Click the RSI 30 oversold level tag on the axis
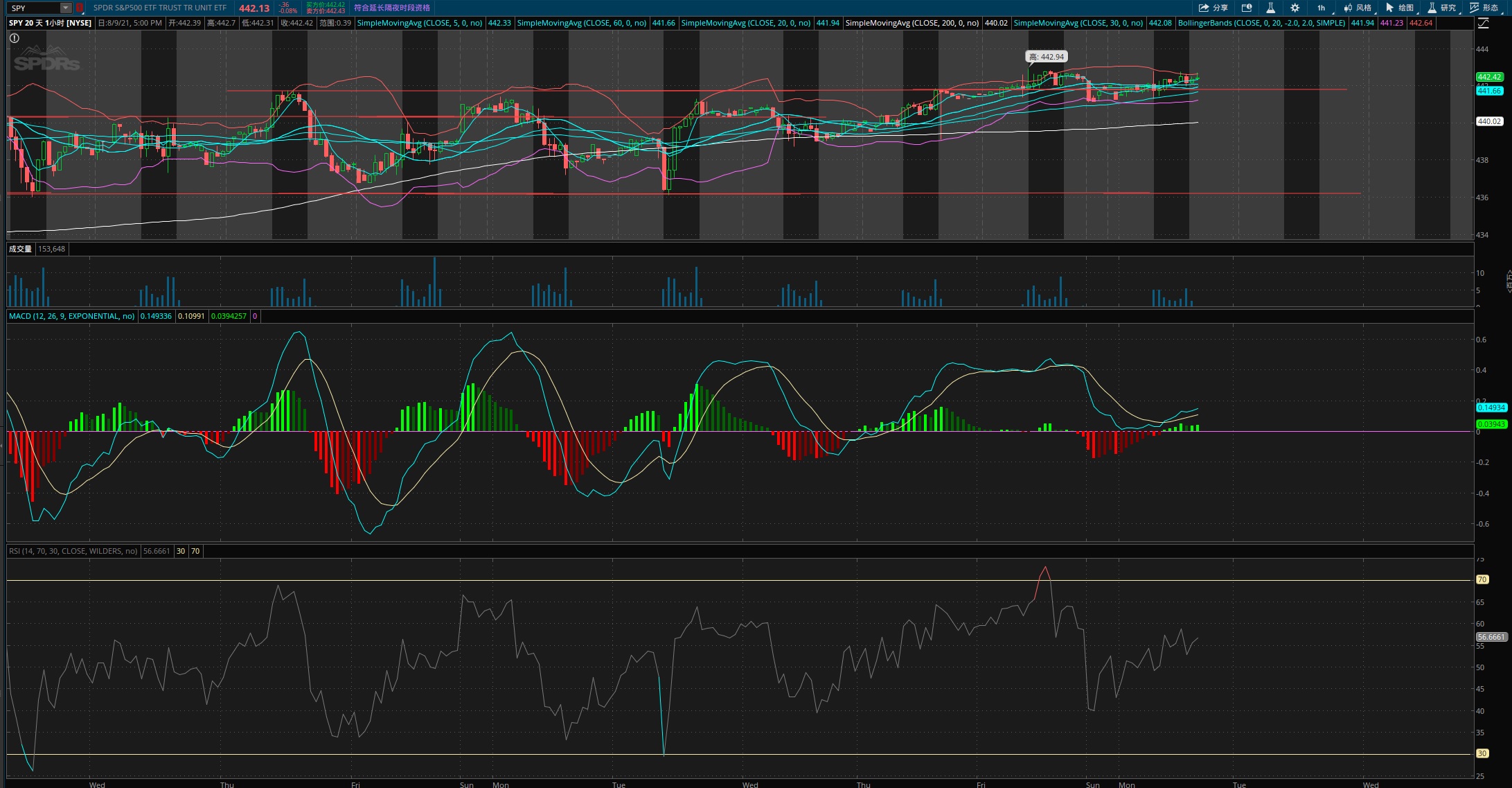The height and width of the screenshot is (788, 1512). click(1482, 753)
